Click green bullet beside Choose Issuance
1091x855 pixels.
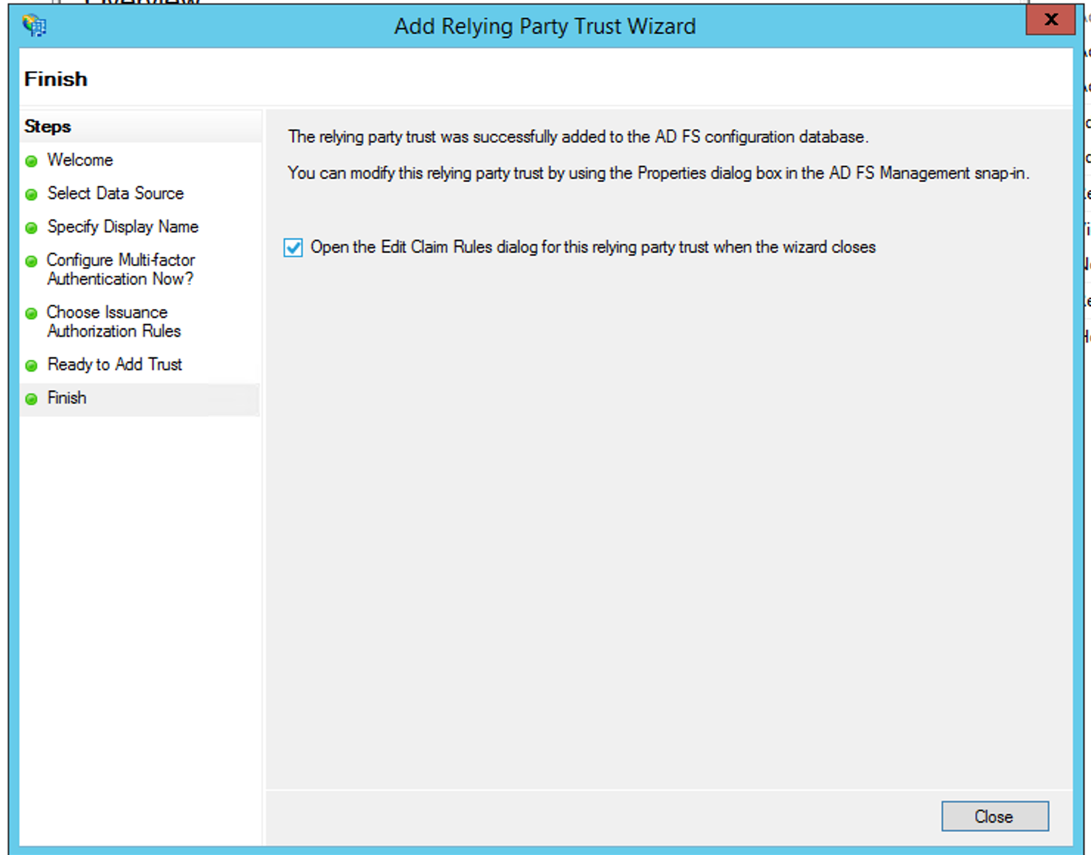pos(31,314)
